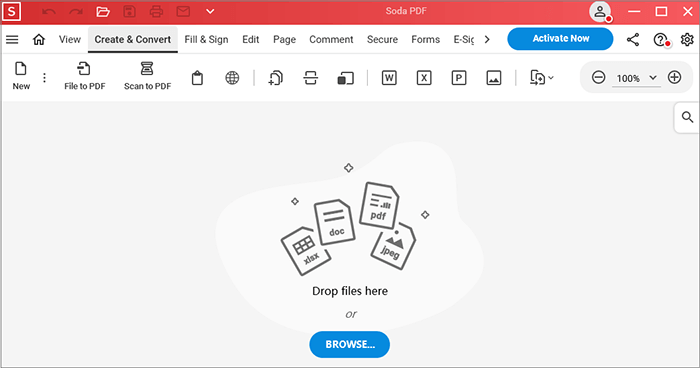
Task: Create PDF from clipboard icon
Action: [197, 78]
